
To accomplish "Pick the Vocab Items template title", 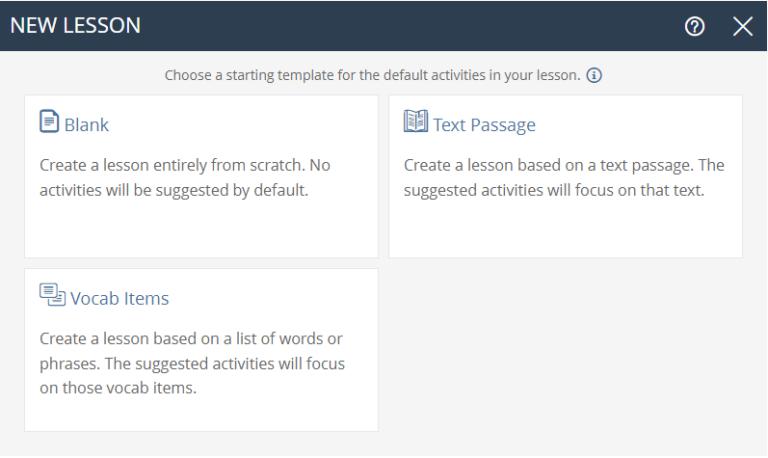I will (119, 298).
